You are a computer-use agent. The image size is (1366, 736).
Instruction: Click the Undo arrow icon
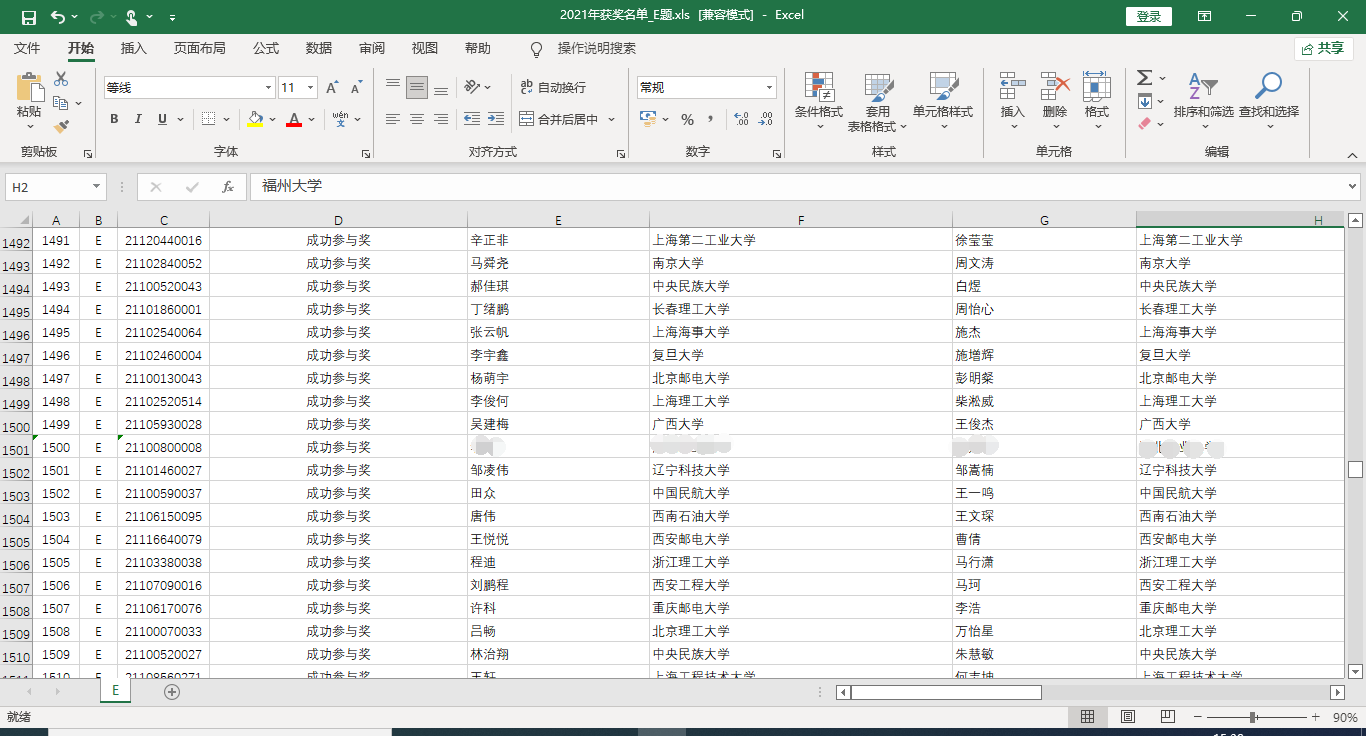58,17
